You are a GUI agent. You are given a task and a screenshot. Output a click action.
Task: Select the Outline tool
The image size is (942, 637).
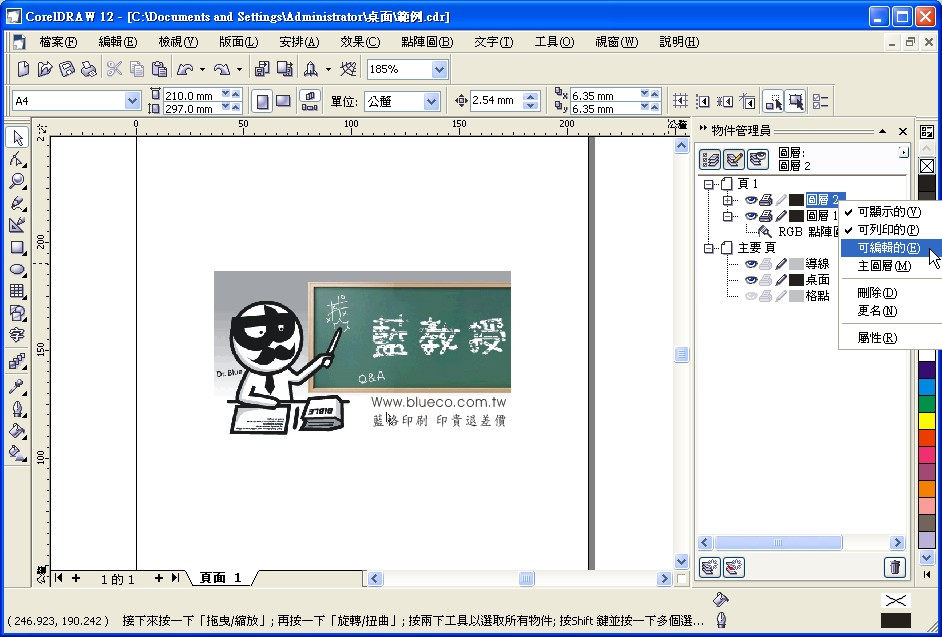(x=17, y=409)
